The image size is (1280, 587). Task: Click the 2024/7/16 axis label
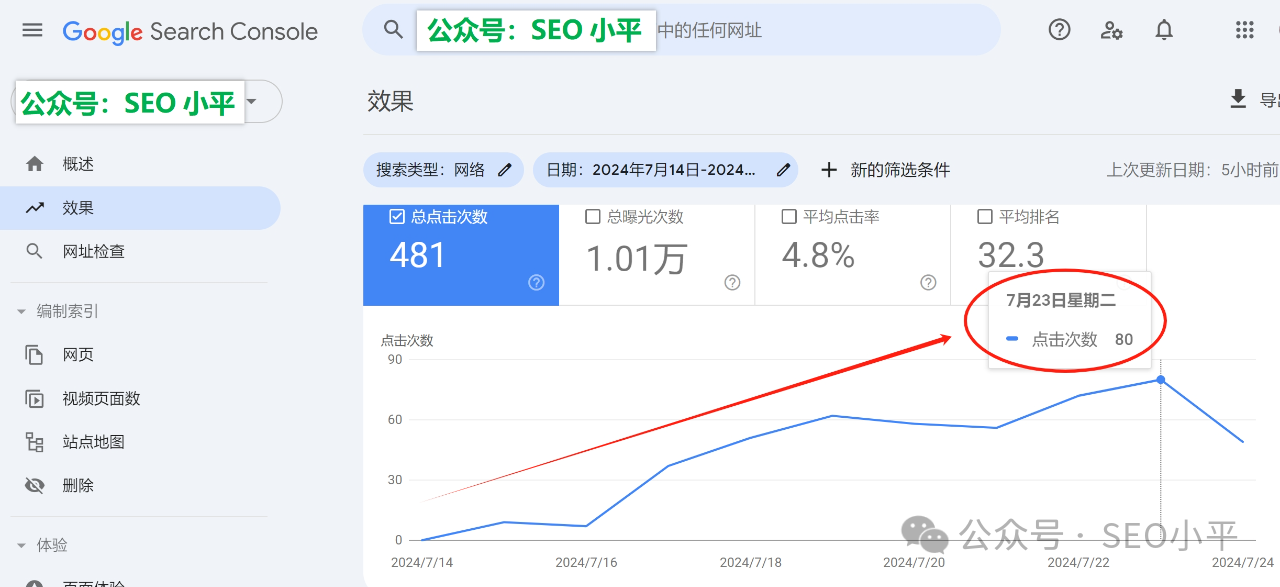[586, 563]
